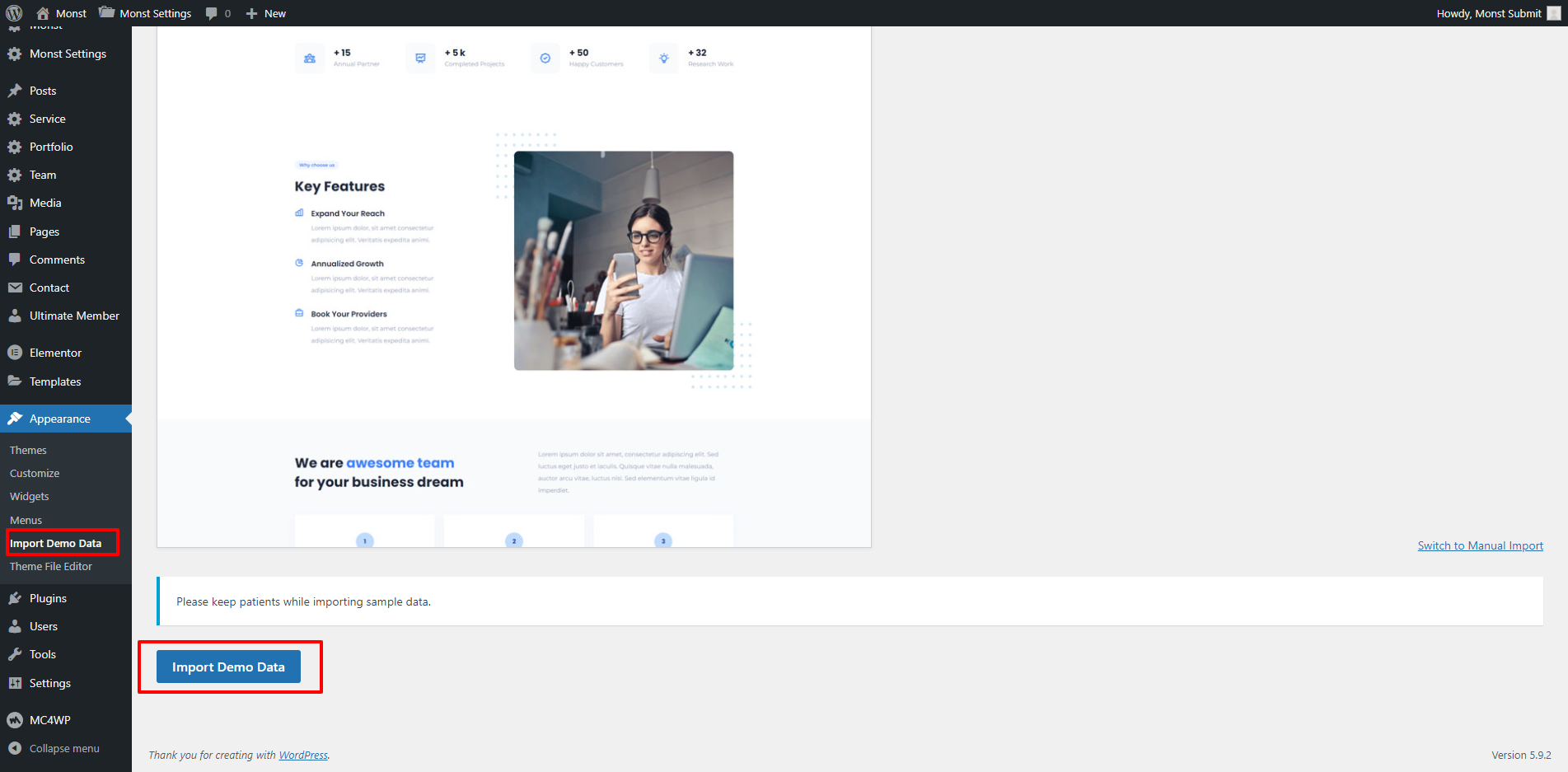Open the Howdy, Monst Submit account menu
The width and height of the screenshot is (1568, 772).
click(1488, 13)
